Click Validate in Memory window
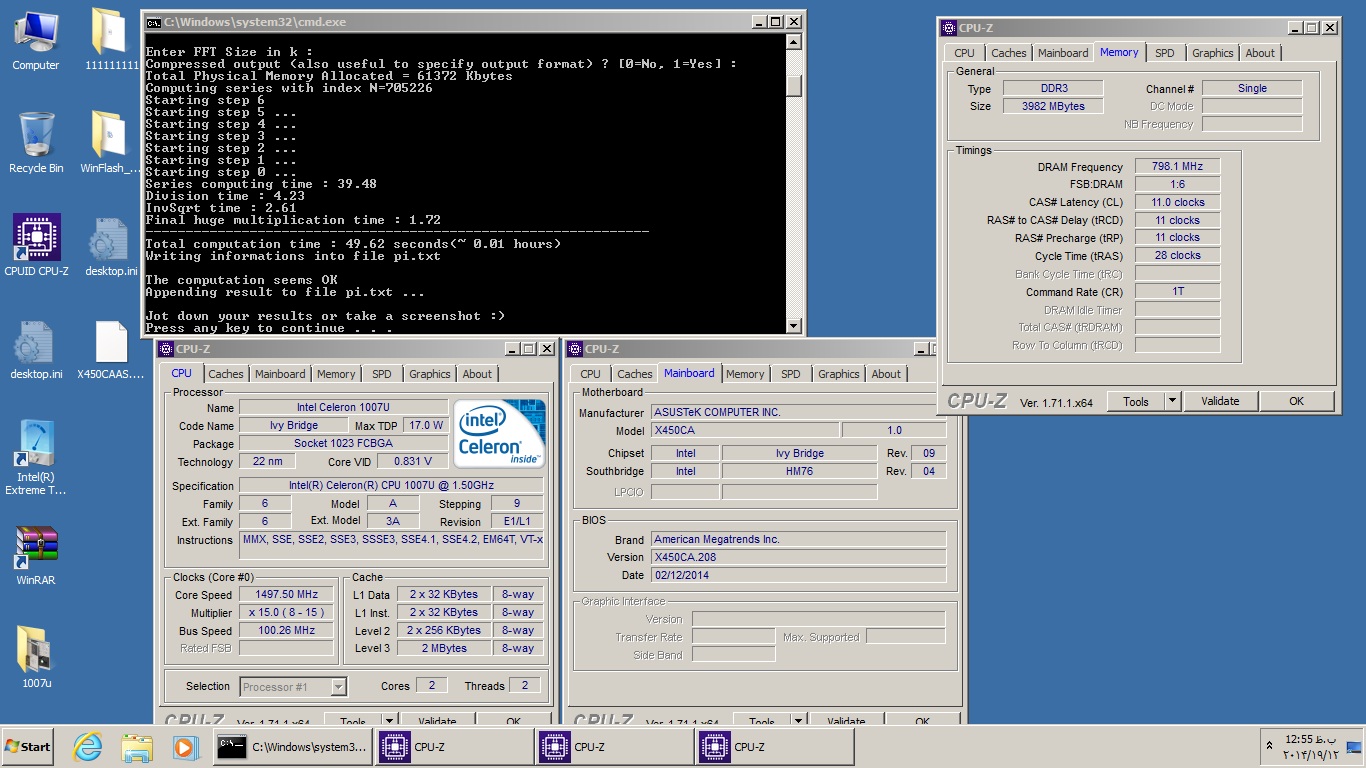The width and height of the screenshot is (1366, 768). (x=1220, y=401)
